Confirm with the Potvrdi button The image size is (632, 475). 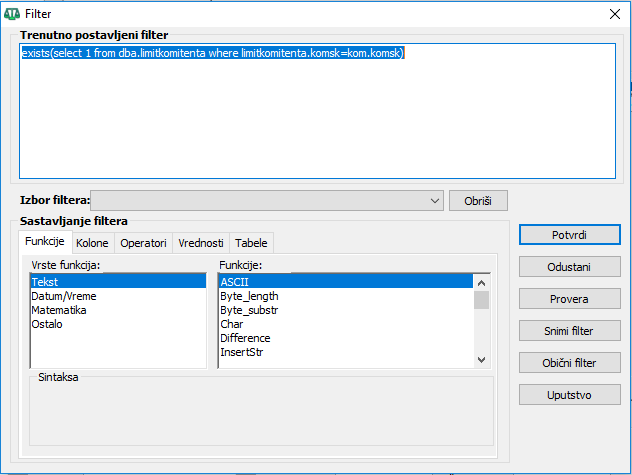pos(570,235)
